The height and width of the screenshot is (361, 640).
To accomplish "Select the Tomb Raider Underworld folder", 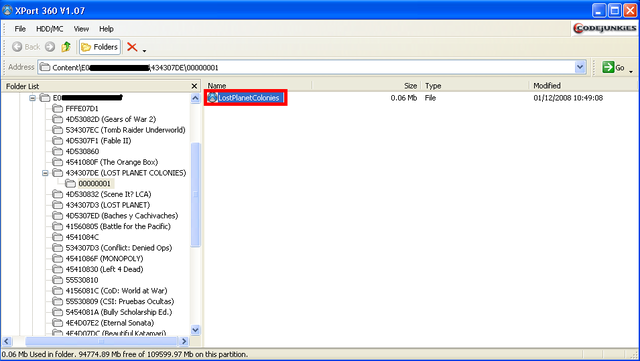I will (x=126, y=130).
